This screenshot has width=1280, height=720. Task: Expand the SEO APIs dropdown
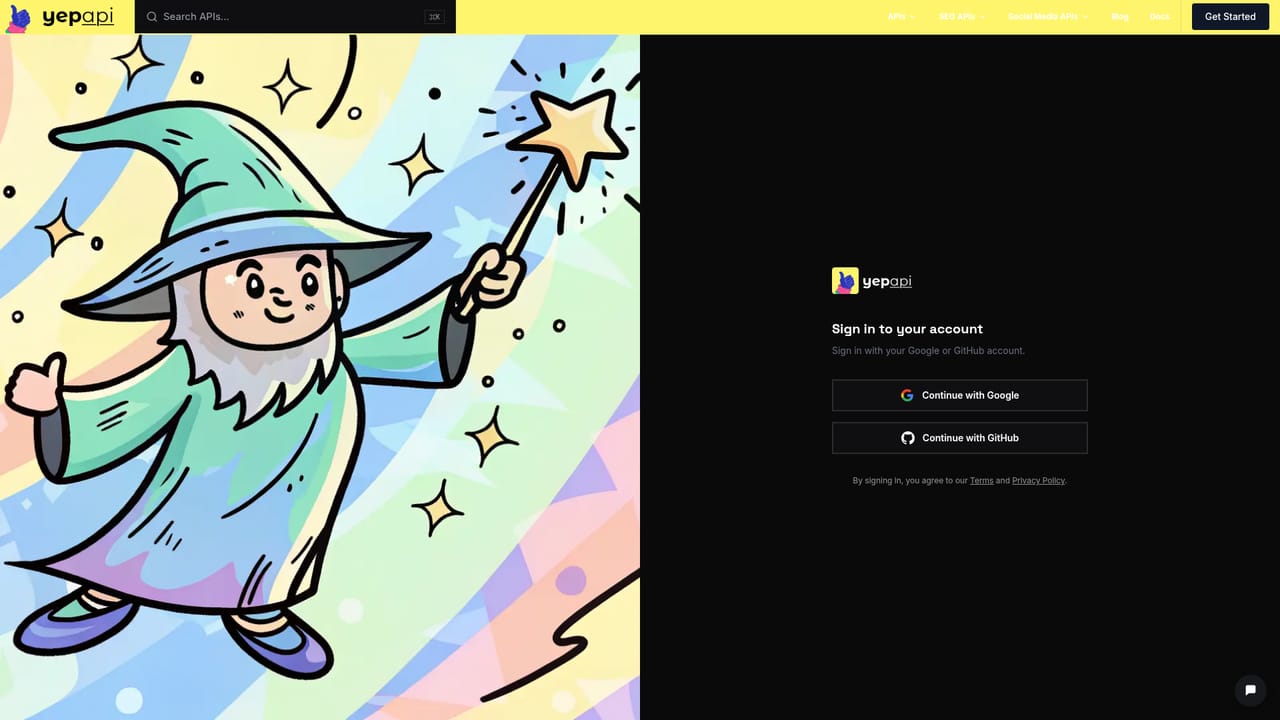click(x=961, y=17)
